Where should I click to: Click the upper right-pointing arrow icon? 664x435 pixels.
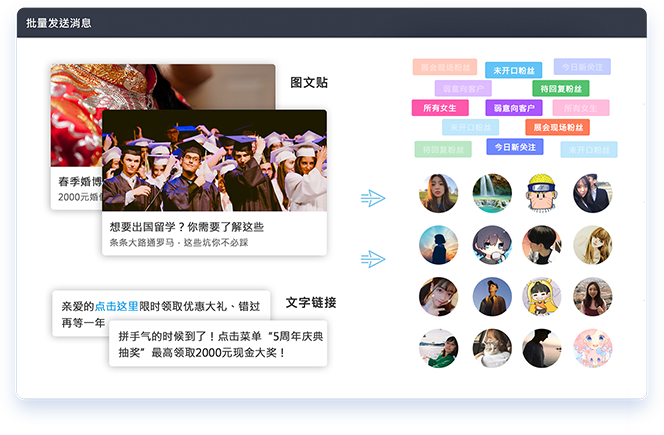(x=373, y=198)
